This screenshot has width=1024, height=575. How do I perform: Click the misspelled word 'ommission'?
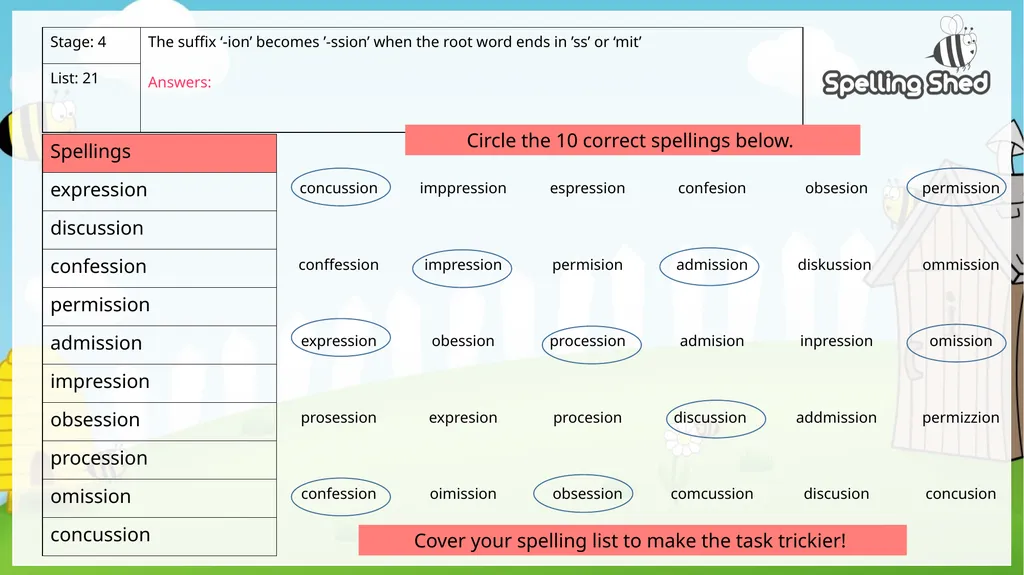[x=960, y=265]
